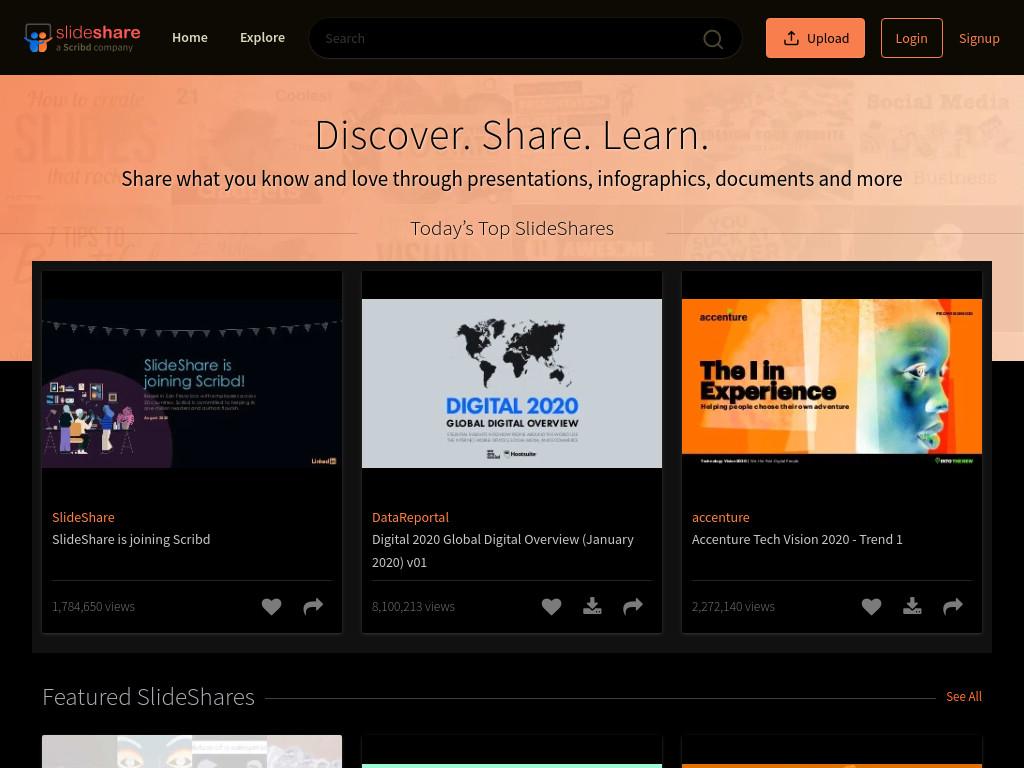The width and height of the screenshot is (1024, 768).
Task: Click the '8,100,213 views' text
Action: click(x=413, y=607)
